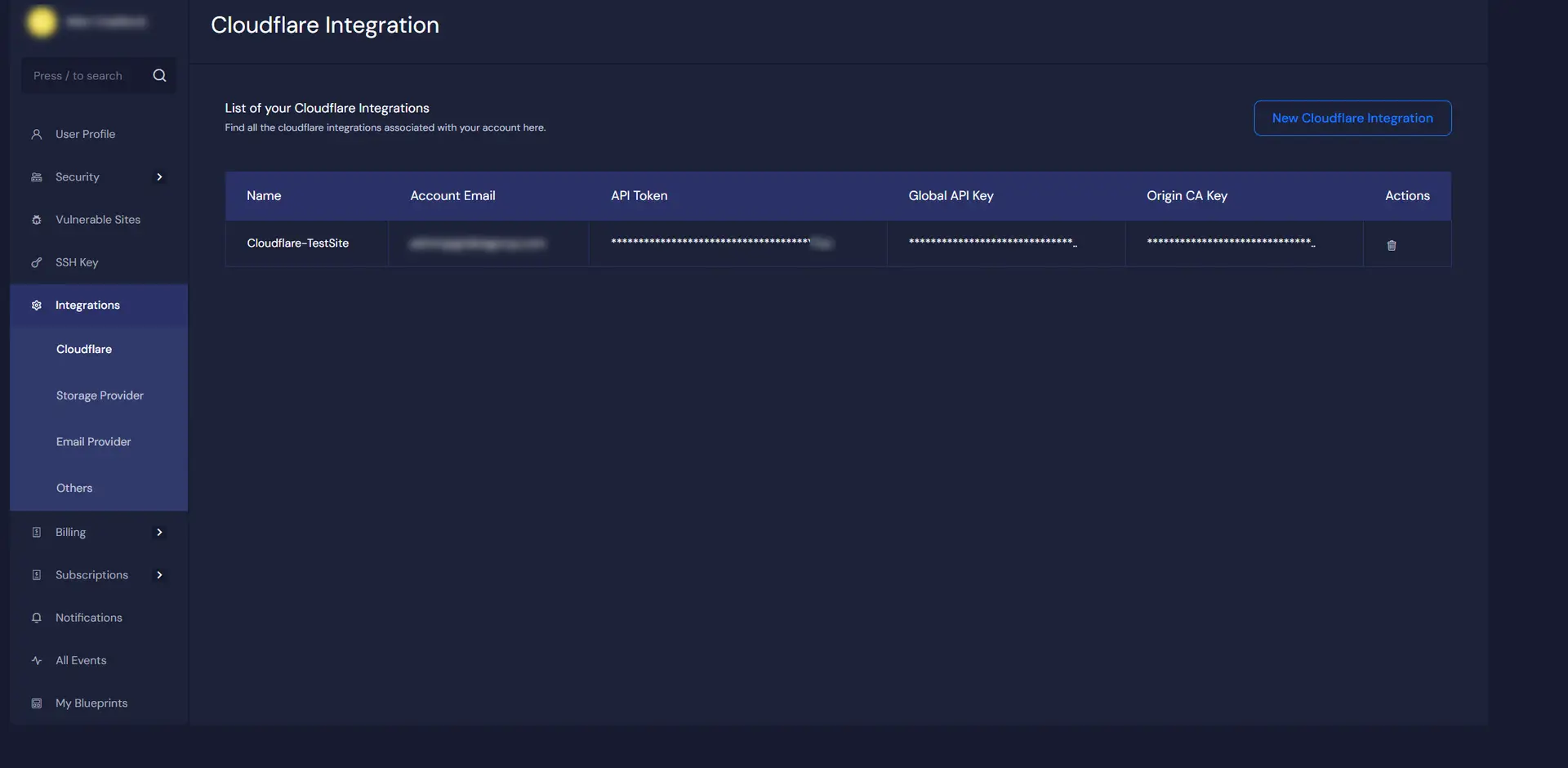Select the Others integrations item

pos(74,488)
